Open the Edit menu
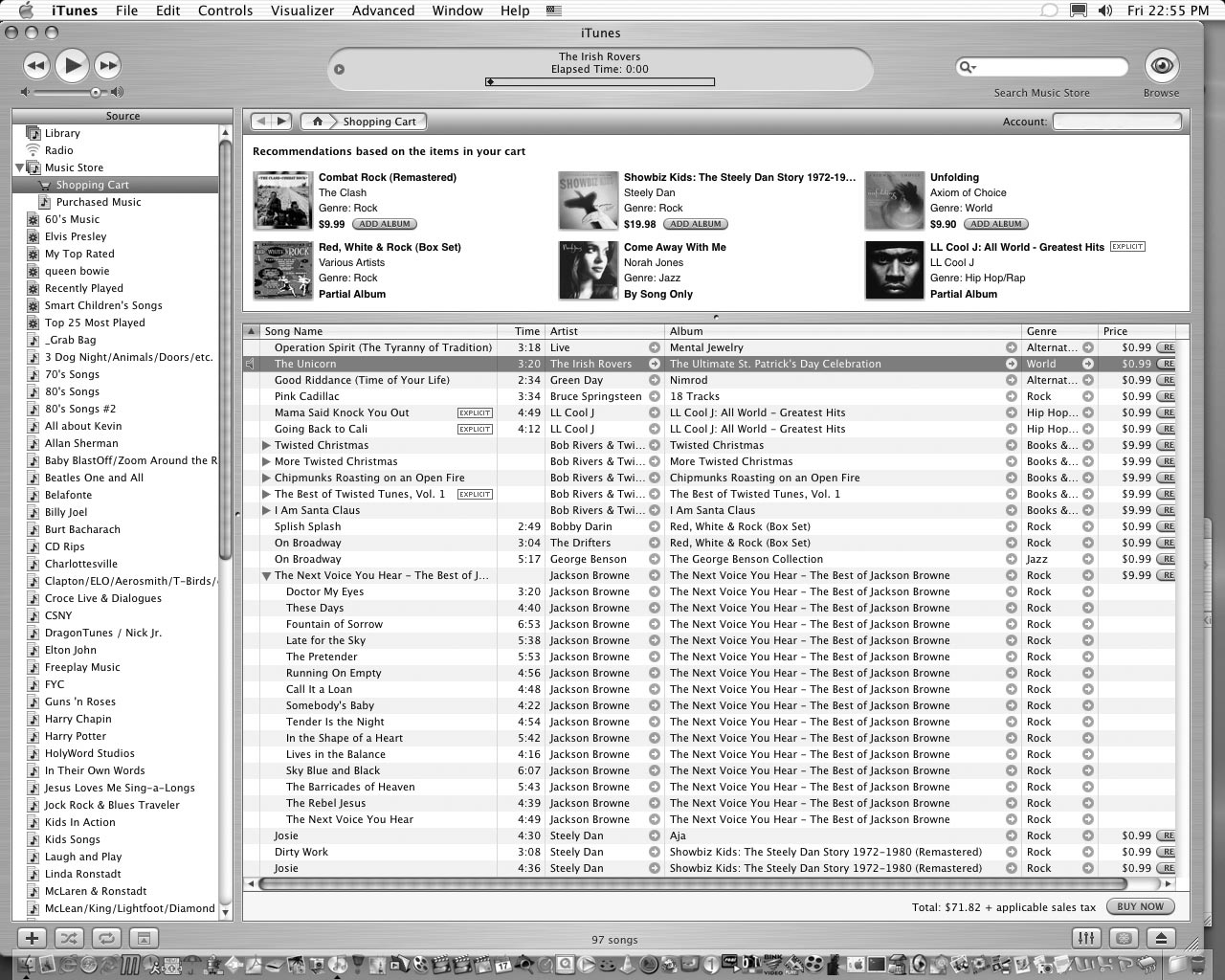1225x980 pixels. [168, 11]
